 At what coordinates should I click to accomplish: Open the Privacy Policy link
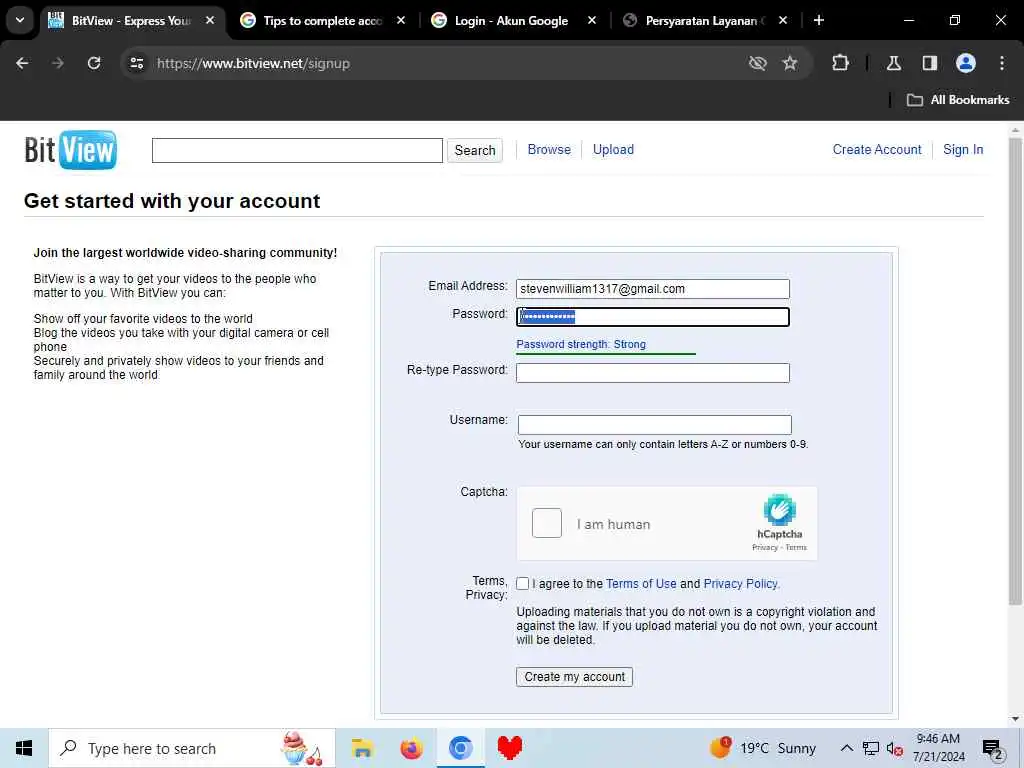pos(741,584)
